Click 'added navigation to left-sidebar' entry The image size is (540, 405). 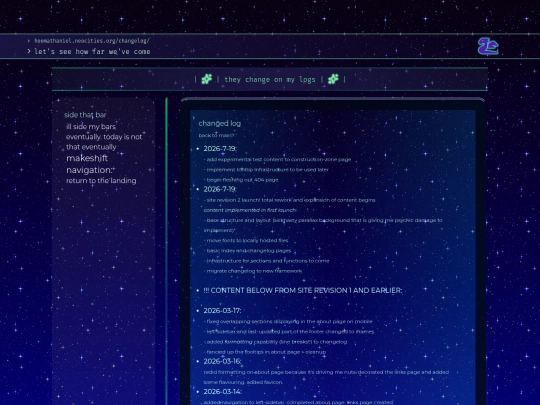click(298, 402)
